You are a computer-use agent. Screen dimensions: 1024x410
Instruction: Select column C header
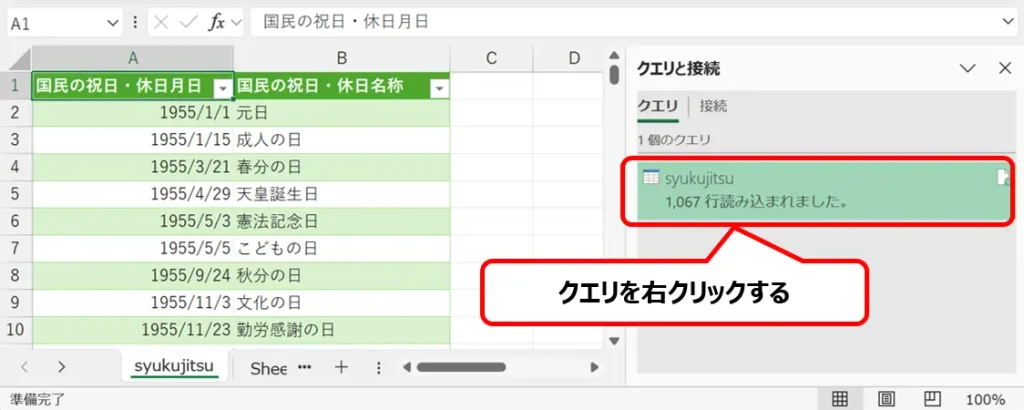[492, 59]
